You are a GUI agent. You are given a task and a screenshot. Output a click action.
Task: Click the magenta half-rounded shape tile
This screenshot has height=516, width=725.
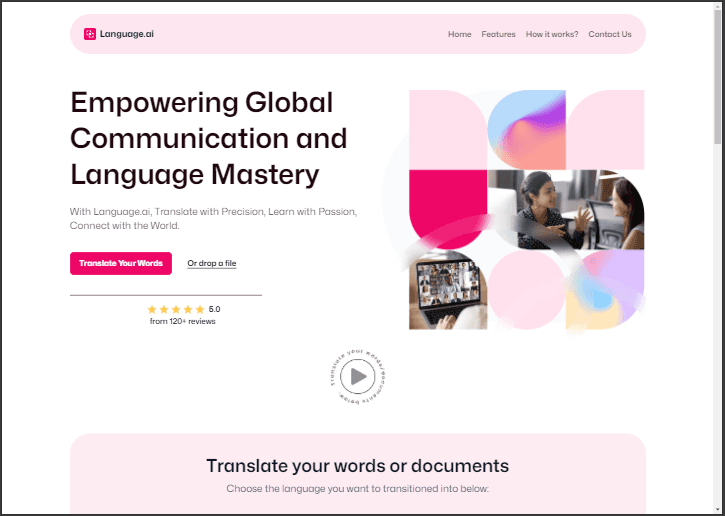448,209
